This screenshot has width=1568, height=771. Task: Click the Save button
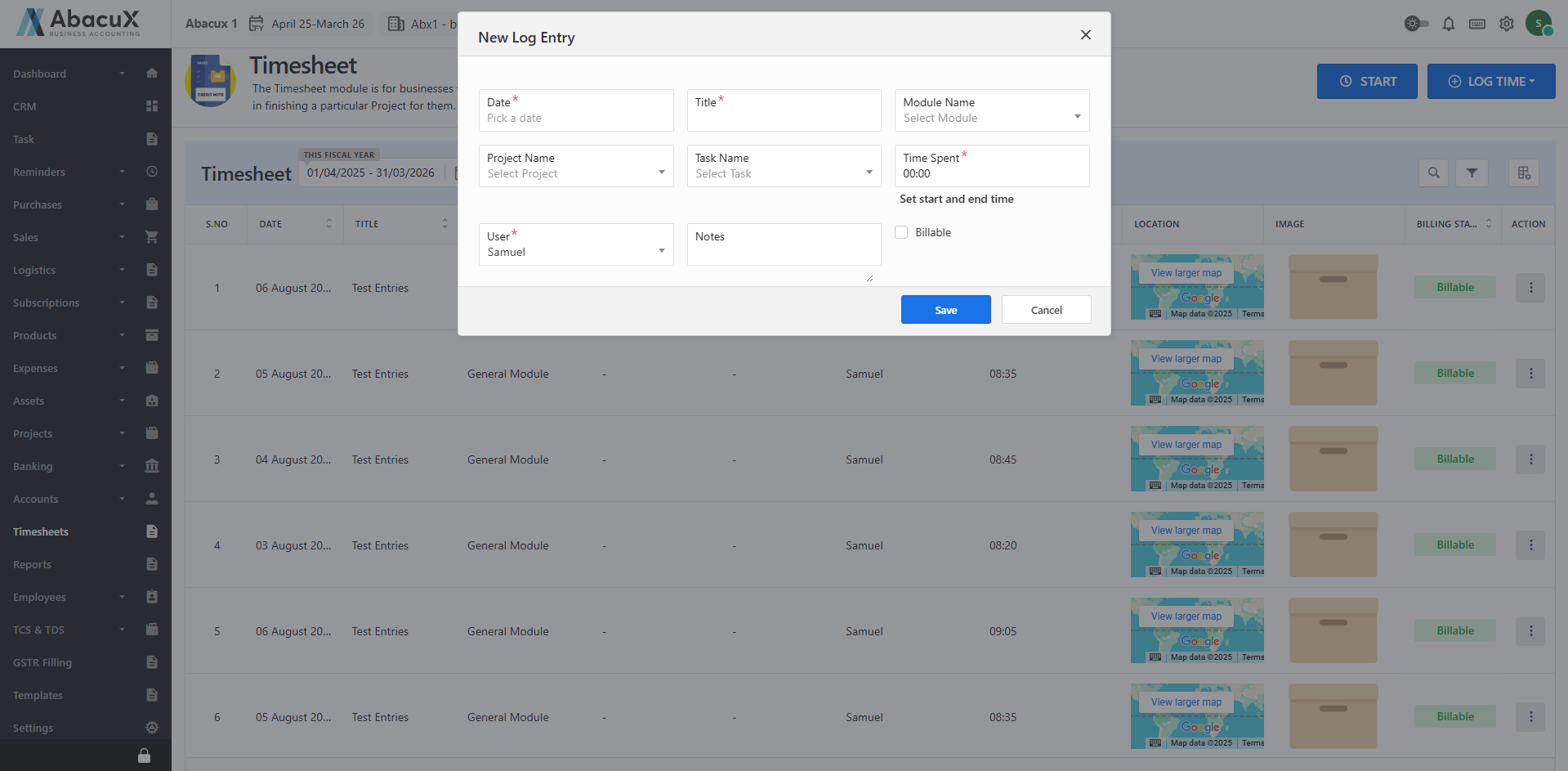point(945,310)
